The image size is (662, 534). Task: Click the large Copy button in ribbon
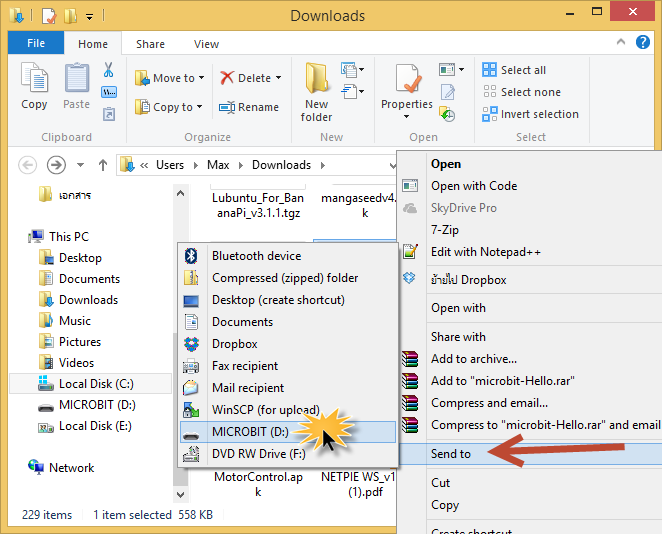pyautogui.click(x=34, y=86)
